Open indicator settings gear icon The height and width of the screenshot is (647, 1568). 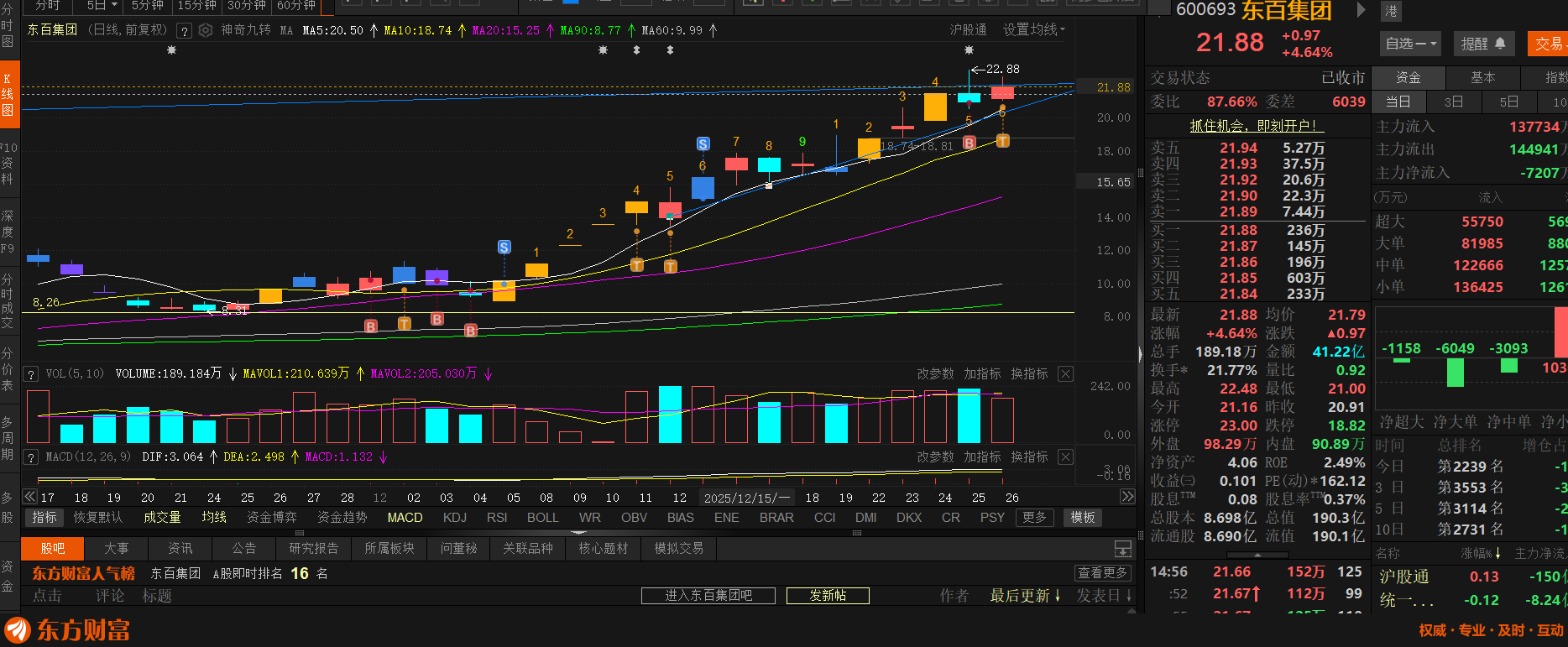click(x=206, y=30)
